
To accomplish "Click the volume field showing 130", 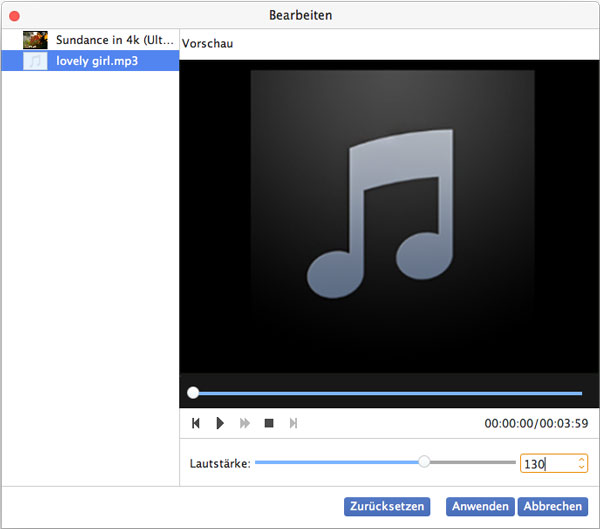I will 545,463.
